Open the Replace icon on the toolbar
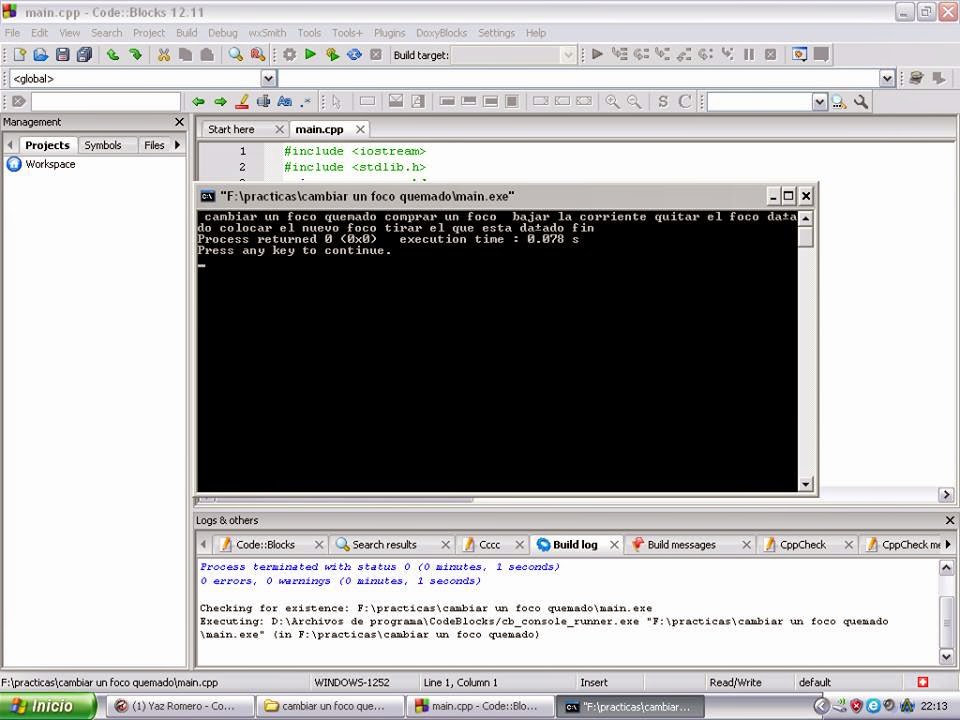Screen dimensions: 960x720 (258, 55)
